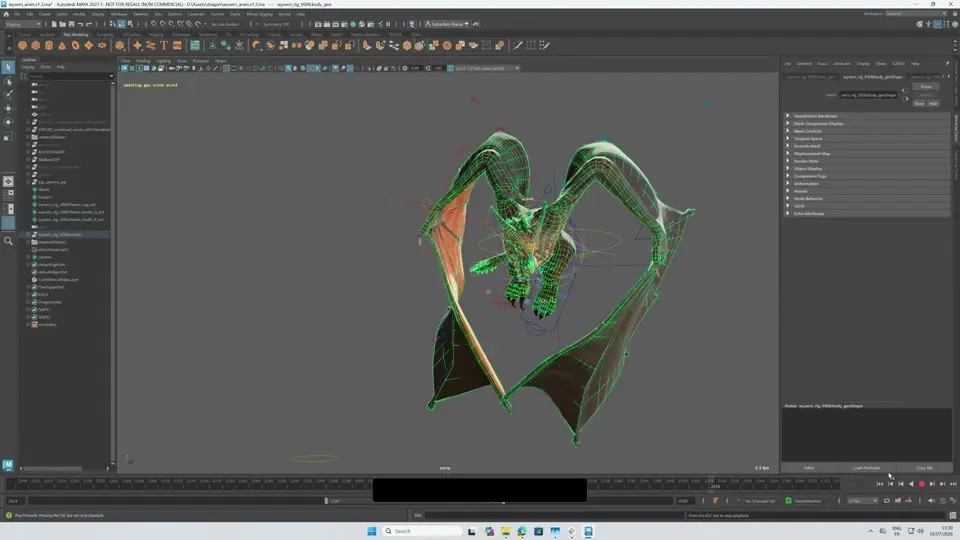Open the File menu
Screen dimensions: 960x540
coord(17,13)
